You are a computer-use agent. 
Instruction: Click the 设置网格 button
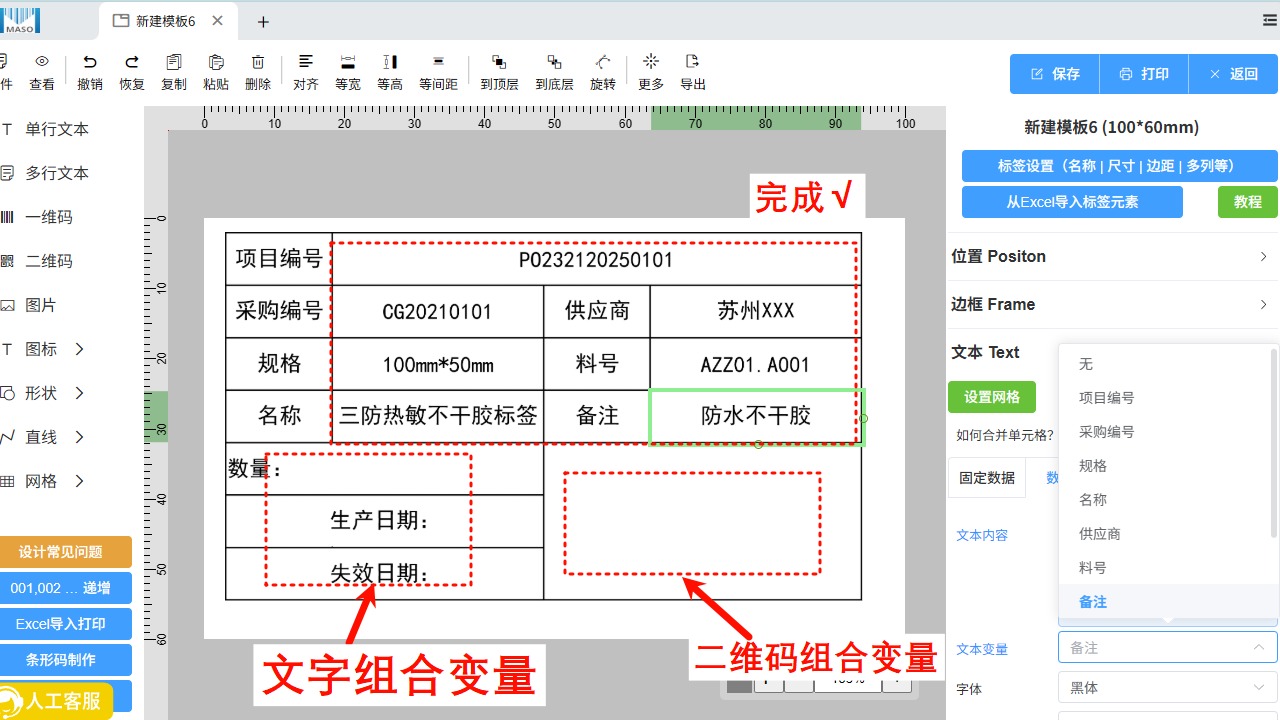coord(992,397)
